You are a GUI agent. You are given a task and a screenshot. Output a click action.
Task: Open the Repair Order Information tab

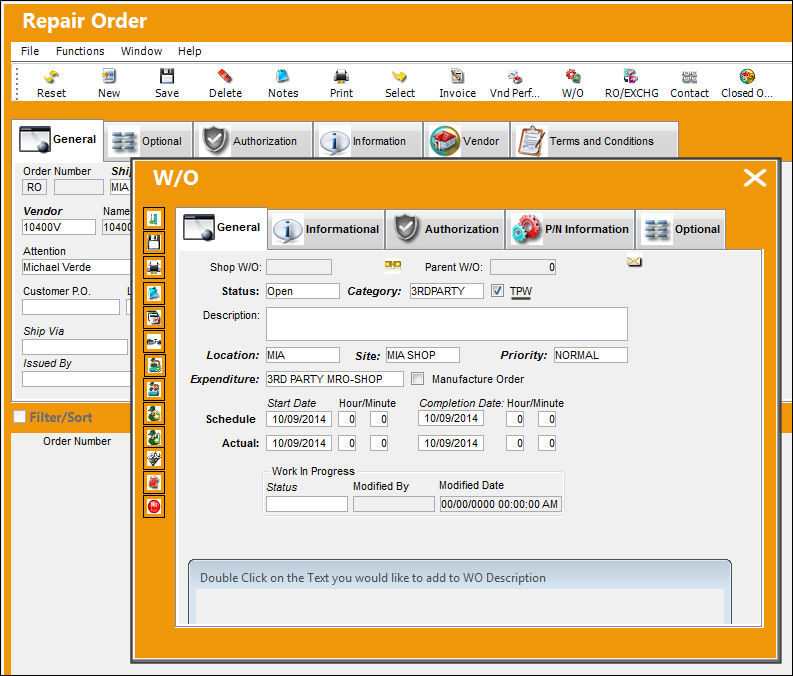368,141
